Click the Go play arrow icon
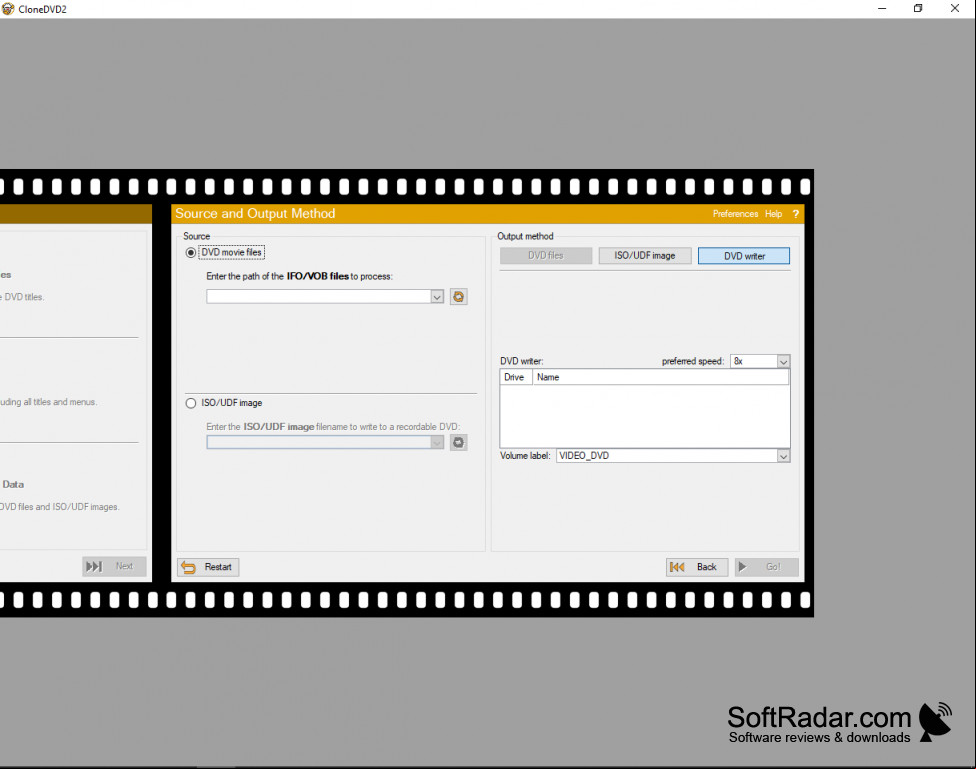Image resolution: width=976 pixels, height=769 pixels. tap(743, 567)
